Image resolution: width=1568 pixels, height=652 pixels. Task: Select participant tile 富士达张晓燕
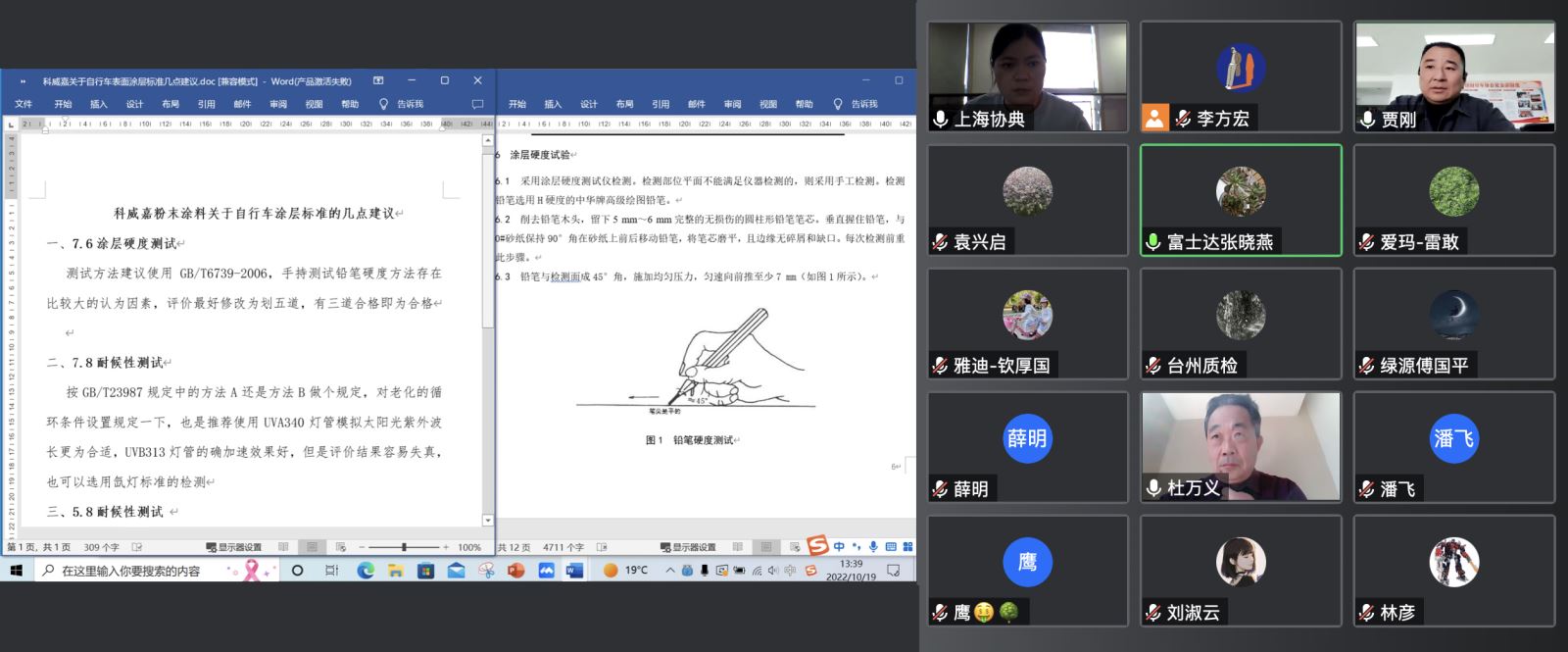click(1241, 200)
